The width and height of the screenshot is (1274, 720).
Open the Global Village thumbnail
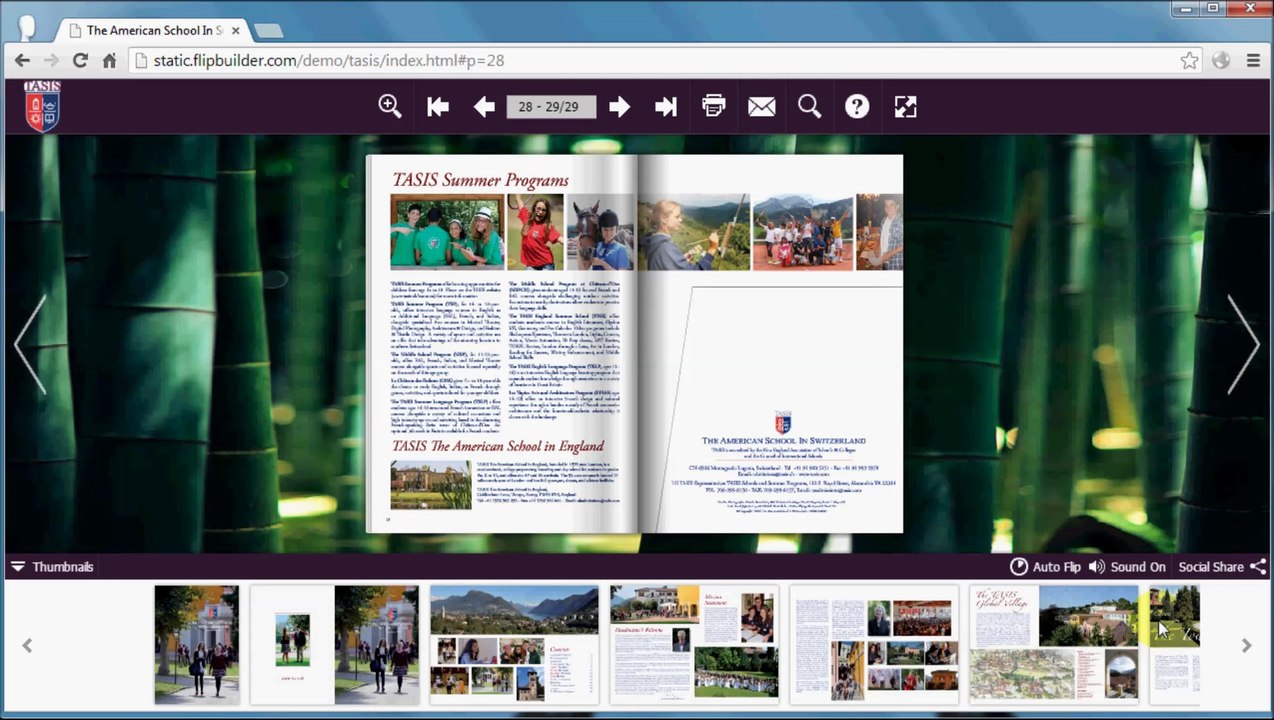(1054, 645)
